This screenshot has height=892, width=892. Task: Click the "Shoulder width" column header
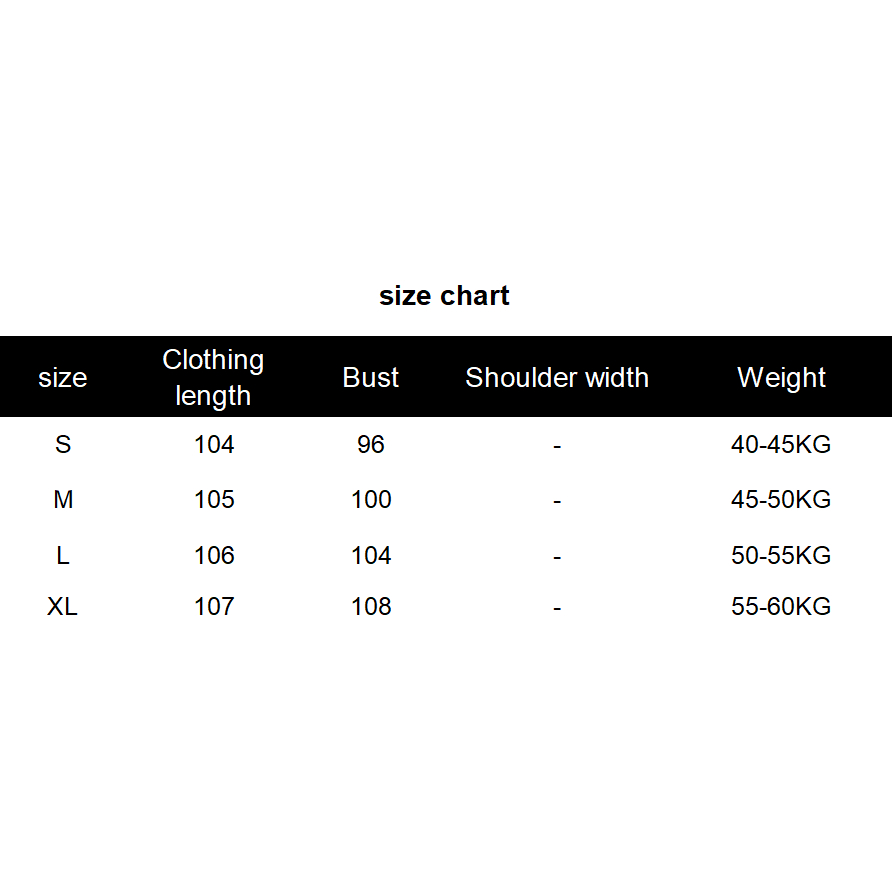coord(557,378)
